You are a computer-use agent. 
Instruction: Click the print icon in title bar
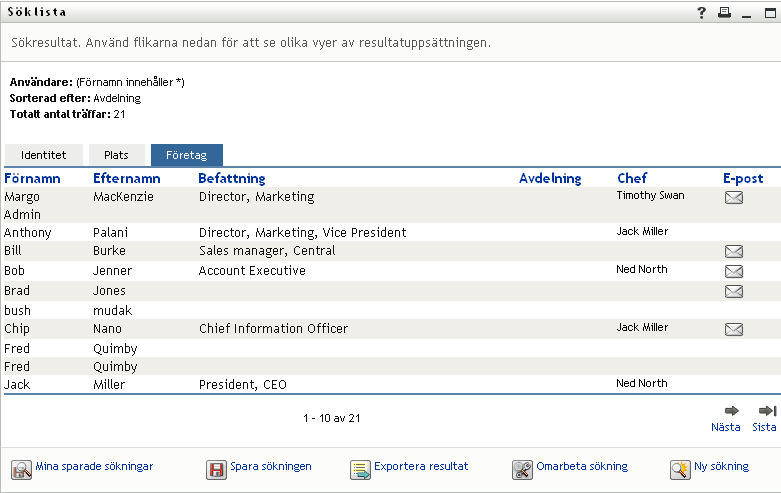tap(724, 12)
